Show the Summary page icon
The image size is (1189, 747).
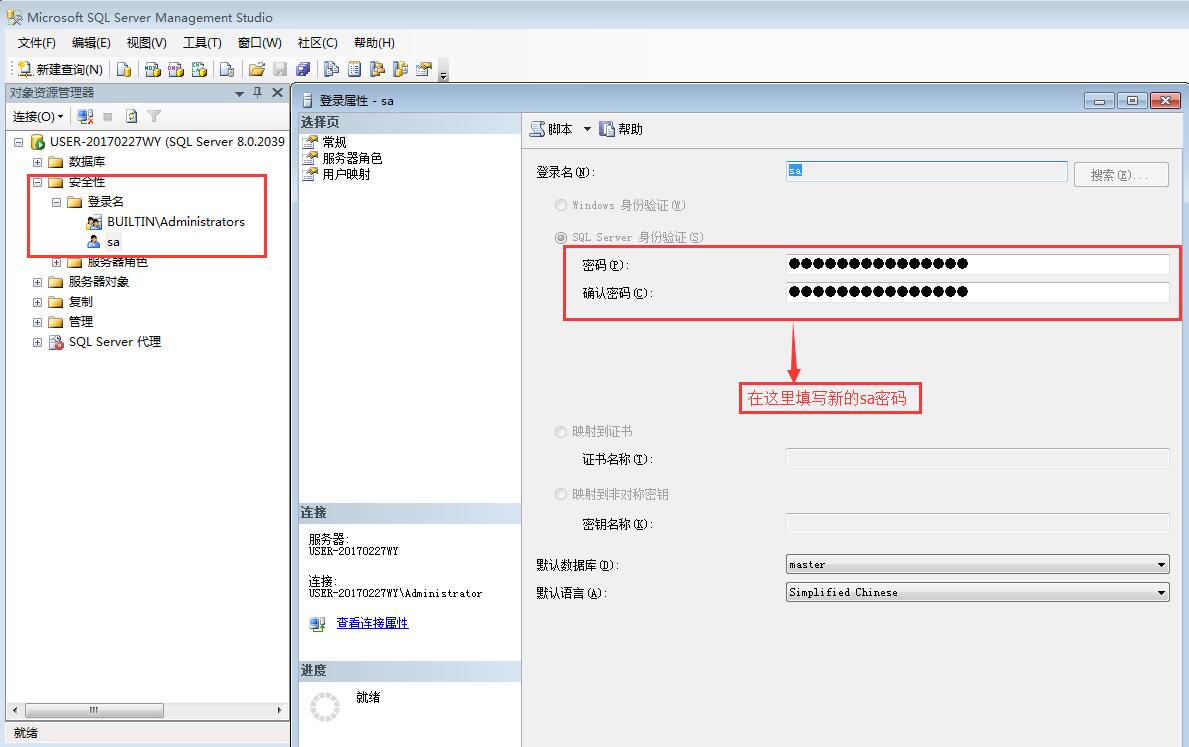point(354,70)
